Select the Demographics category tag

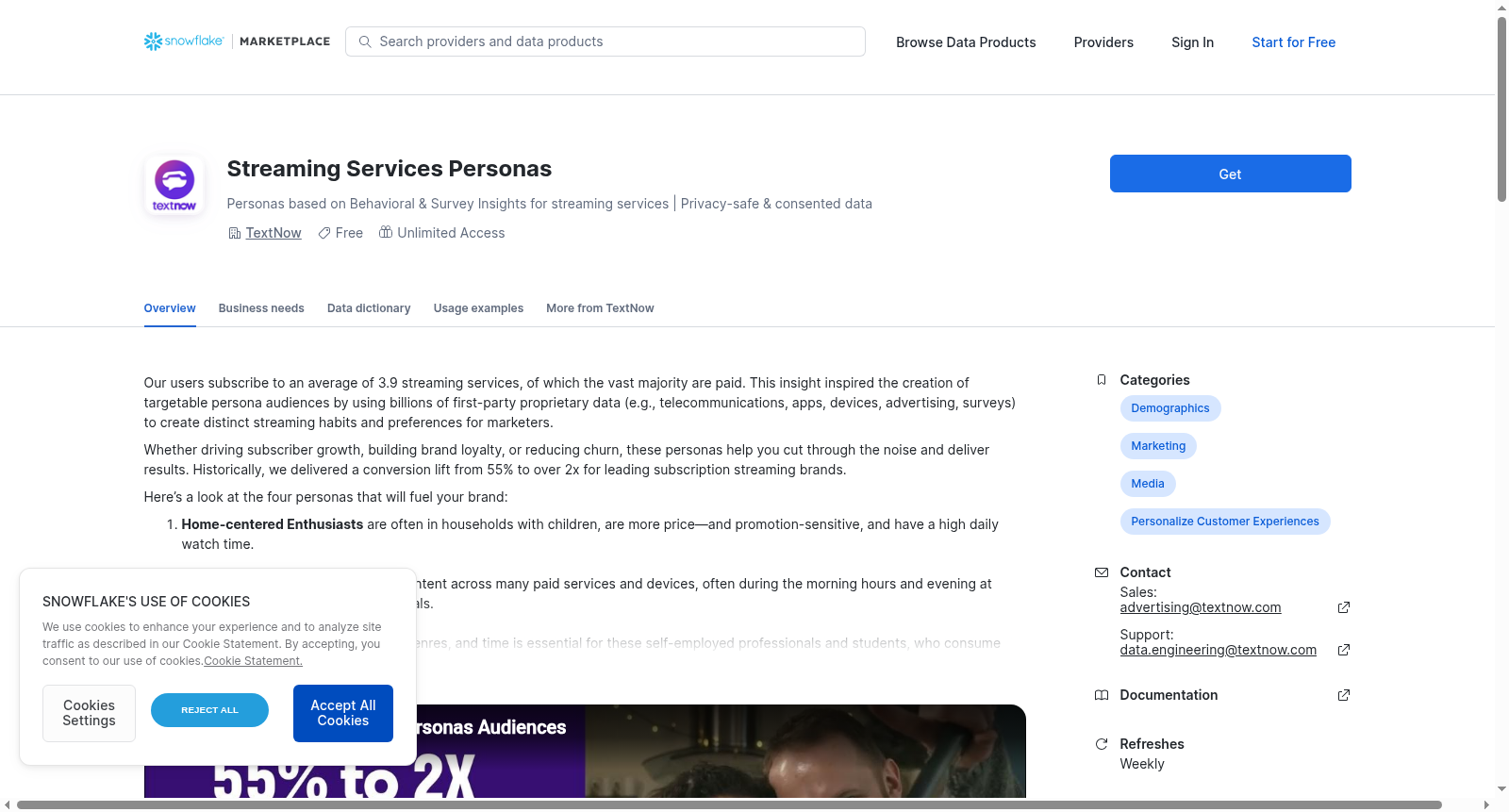click(x=1170, y=408)
